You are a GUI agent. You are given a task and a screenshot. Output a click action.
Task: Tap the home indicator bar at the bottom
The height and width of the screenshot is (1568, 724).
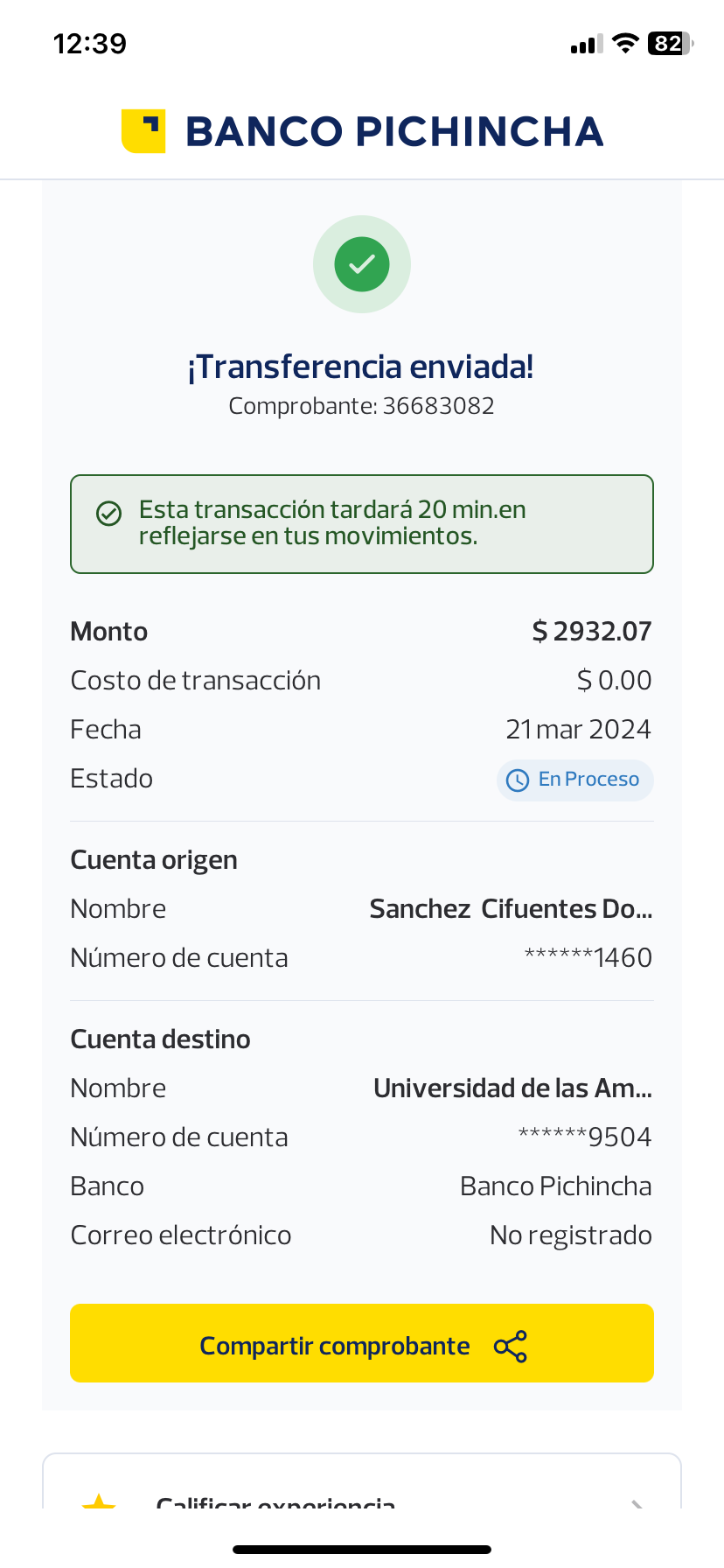pos(362,1550)
